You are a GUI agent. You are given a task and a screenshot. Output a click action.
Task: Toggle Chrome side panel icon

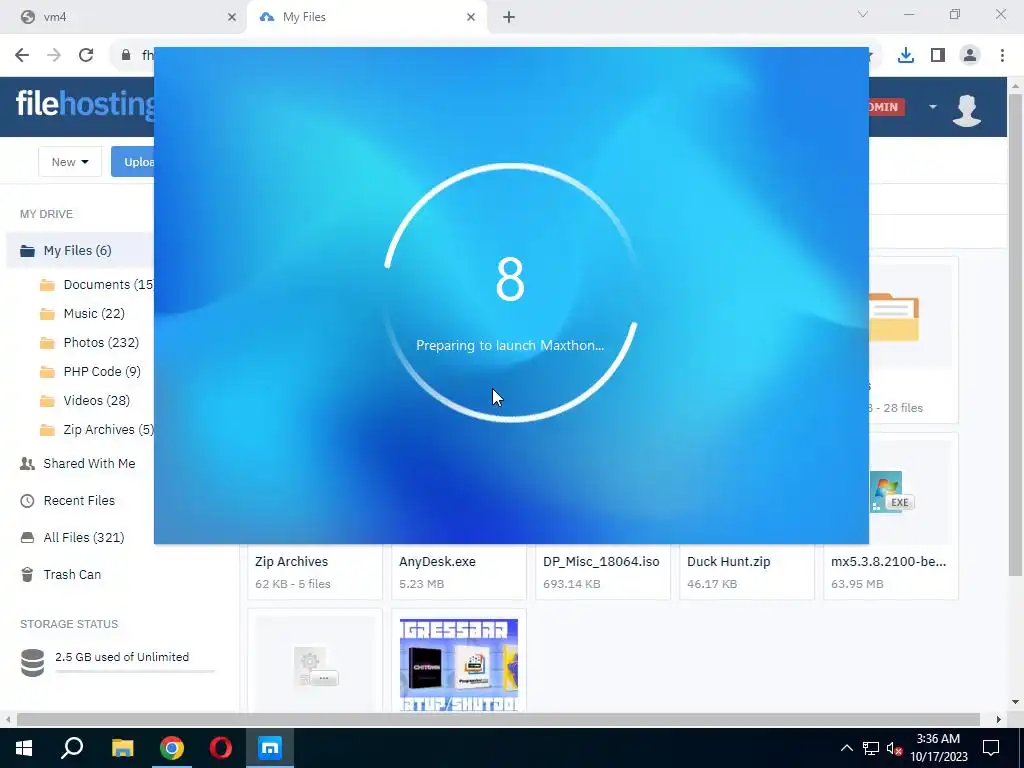938,55
